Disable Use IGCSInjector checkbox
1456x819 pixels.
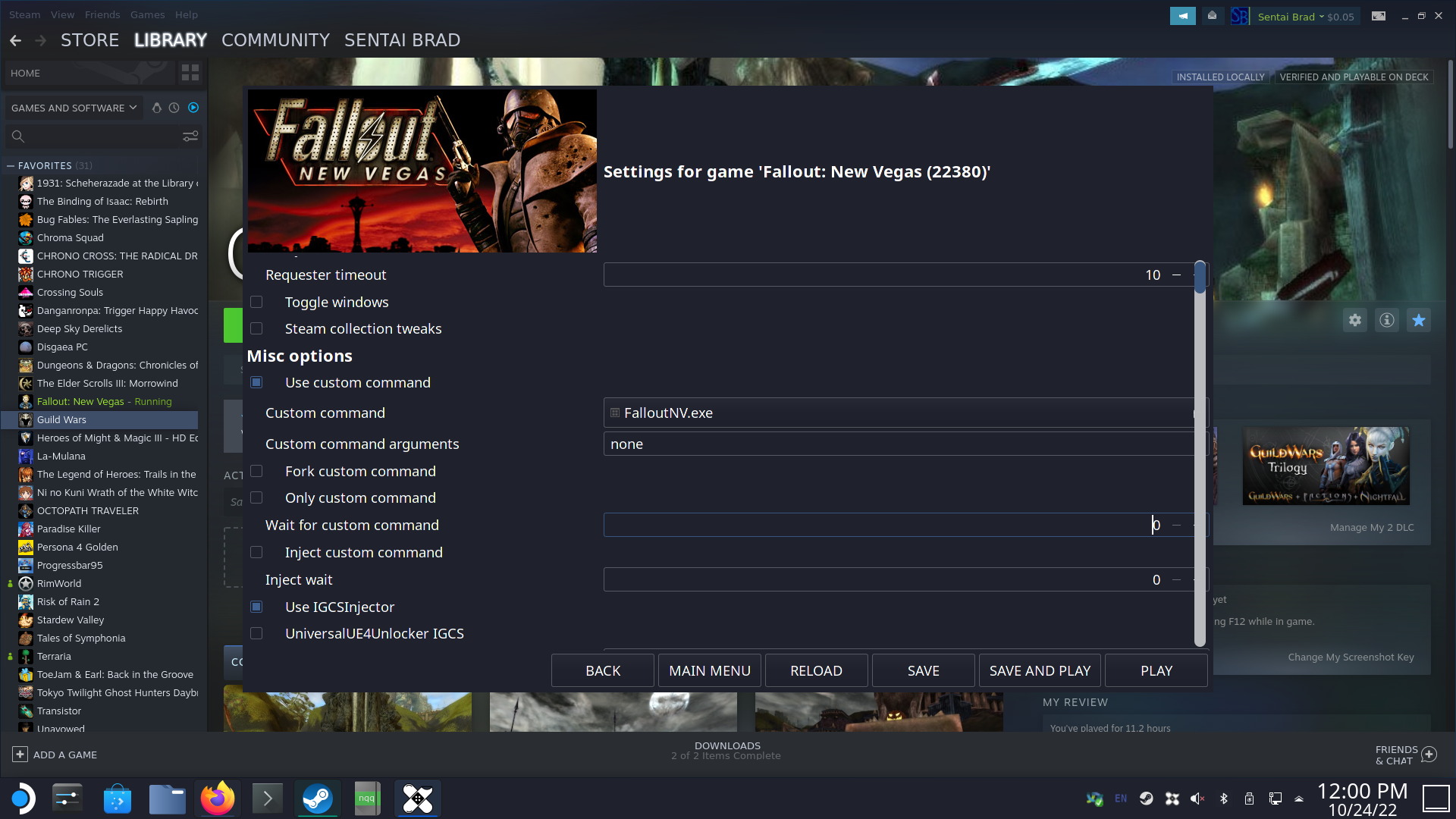pos(256,607)
